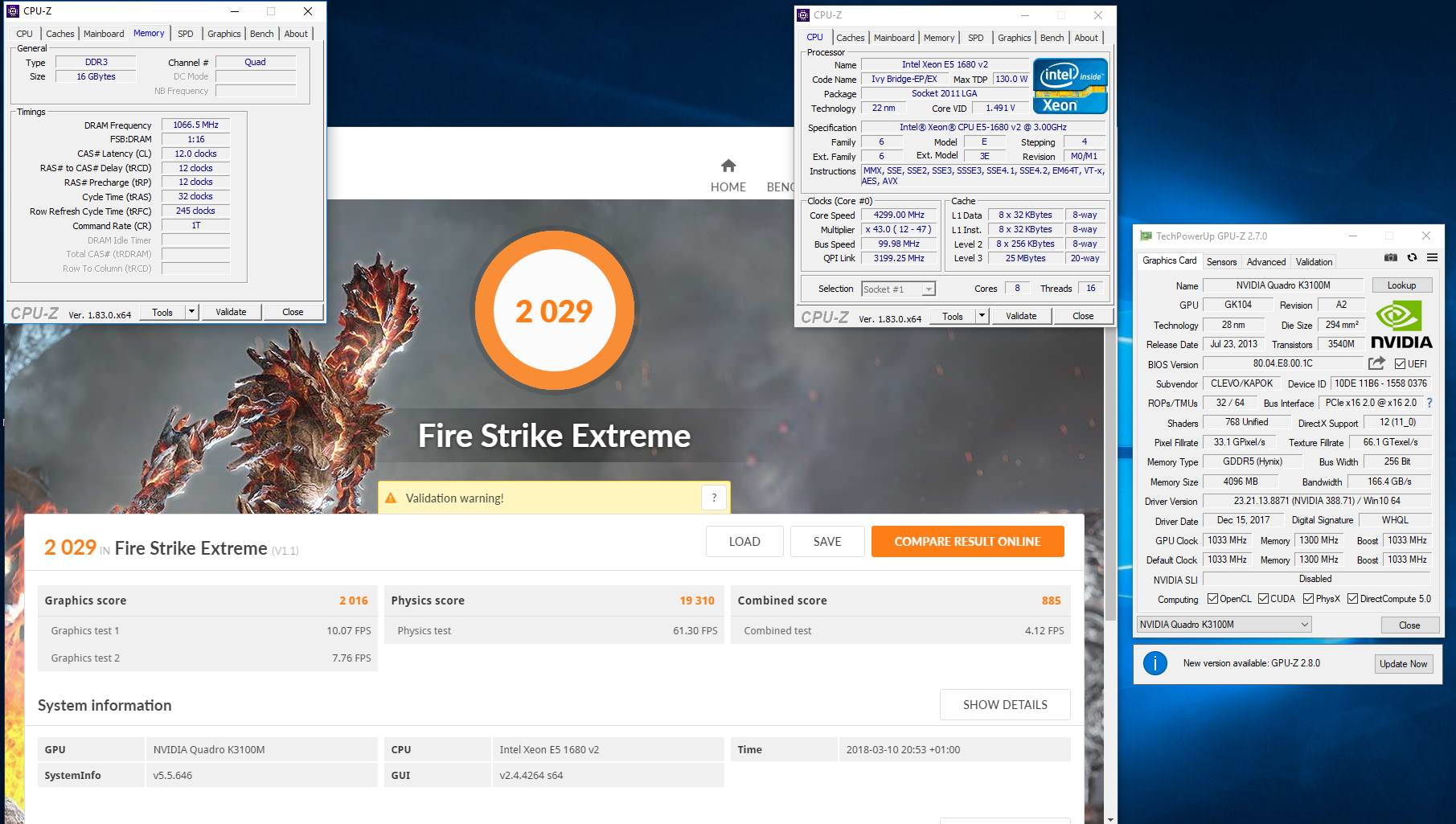This screenshot has width=1456, height=824.
Task: Switch to Sensors tab in GPU-Z
Action: (1221, 262)
